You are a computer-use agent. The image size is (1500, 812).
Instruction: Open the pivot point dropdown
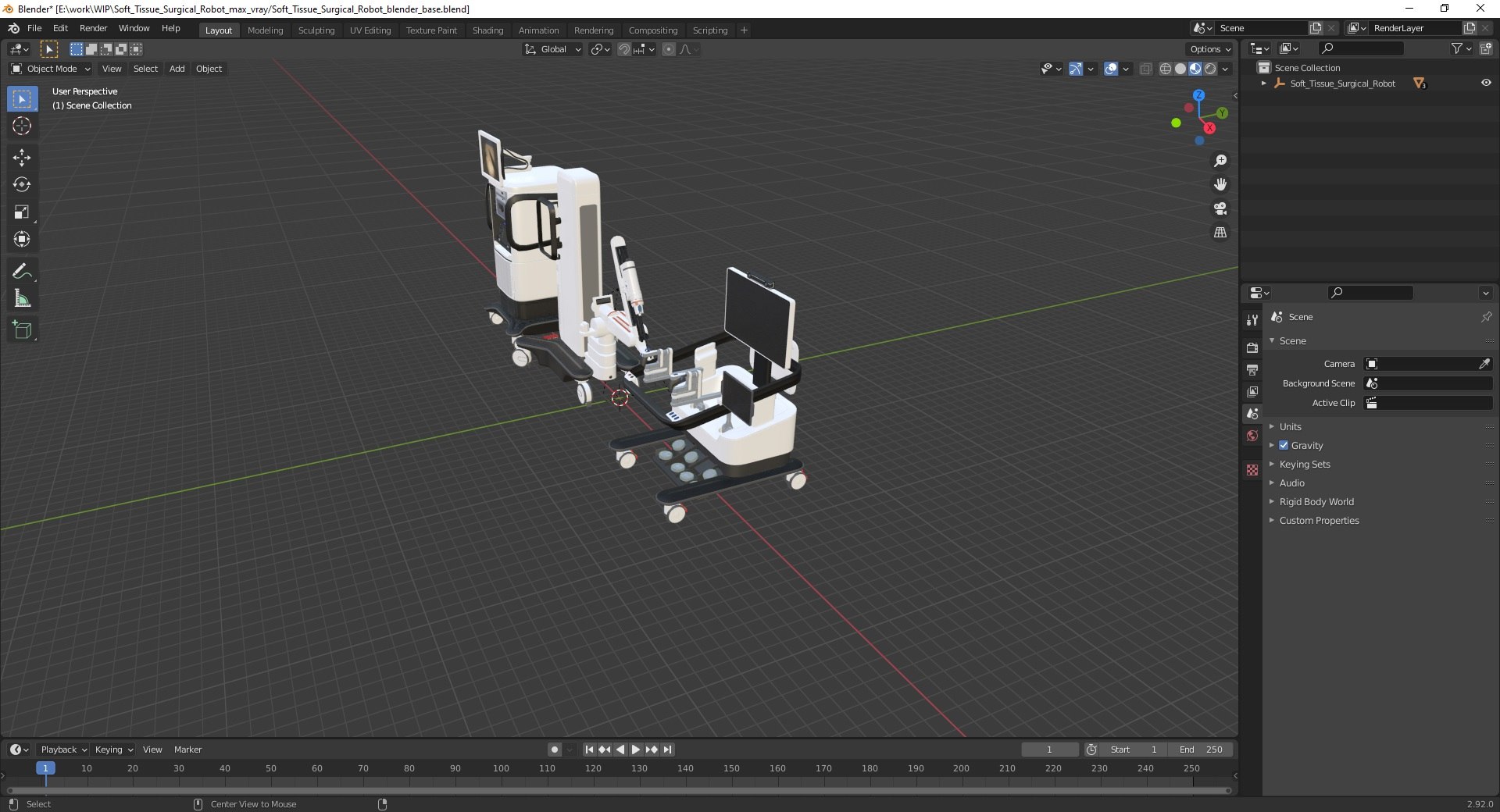click(x=600, y=49)
